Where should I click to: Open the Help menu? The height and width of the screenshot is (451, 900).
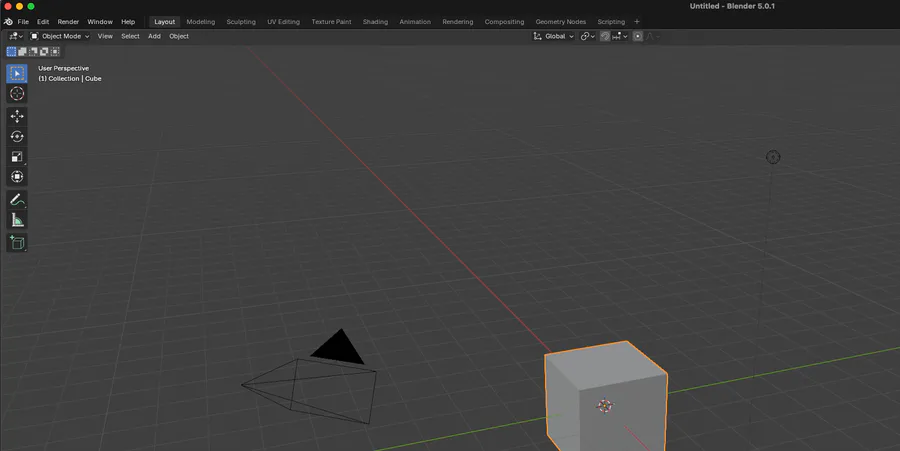point(128,22)
